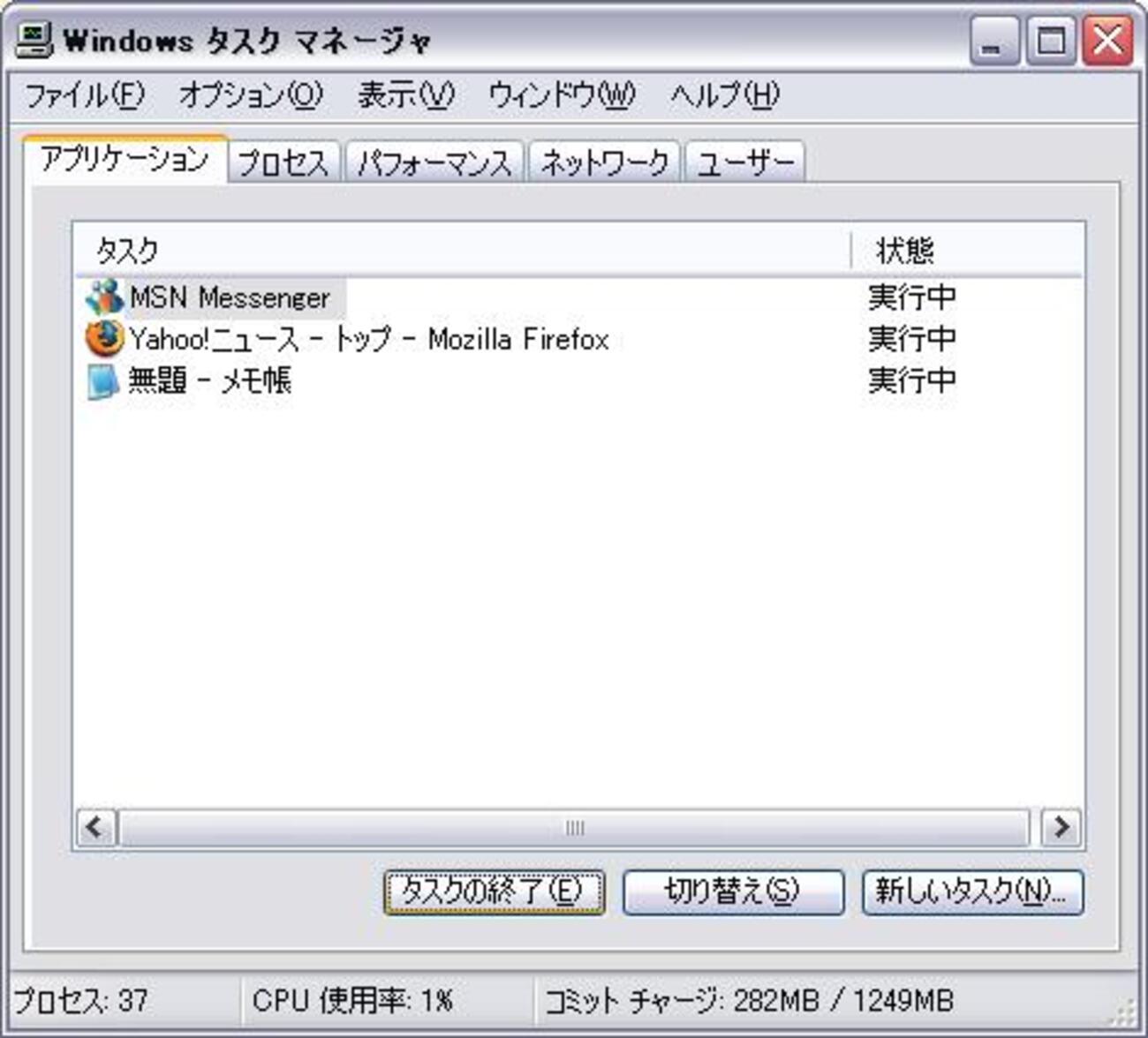The height and width of the screenshot is (1038, 1148).
Task: Switch to the ユーザー tab
Action: coord(745,162)
